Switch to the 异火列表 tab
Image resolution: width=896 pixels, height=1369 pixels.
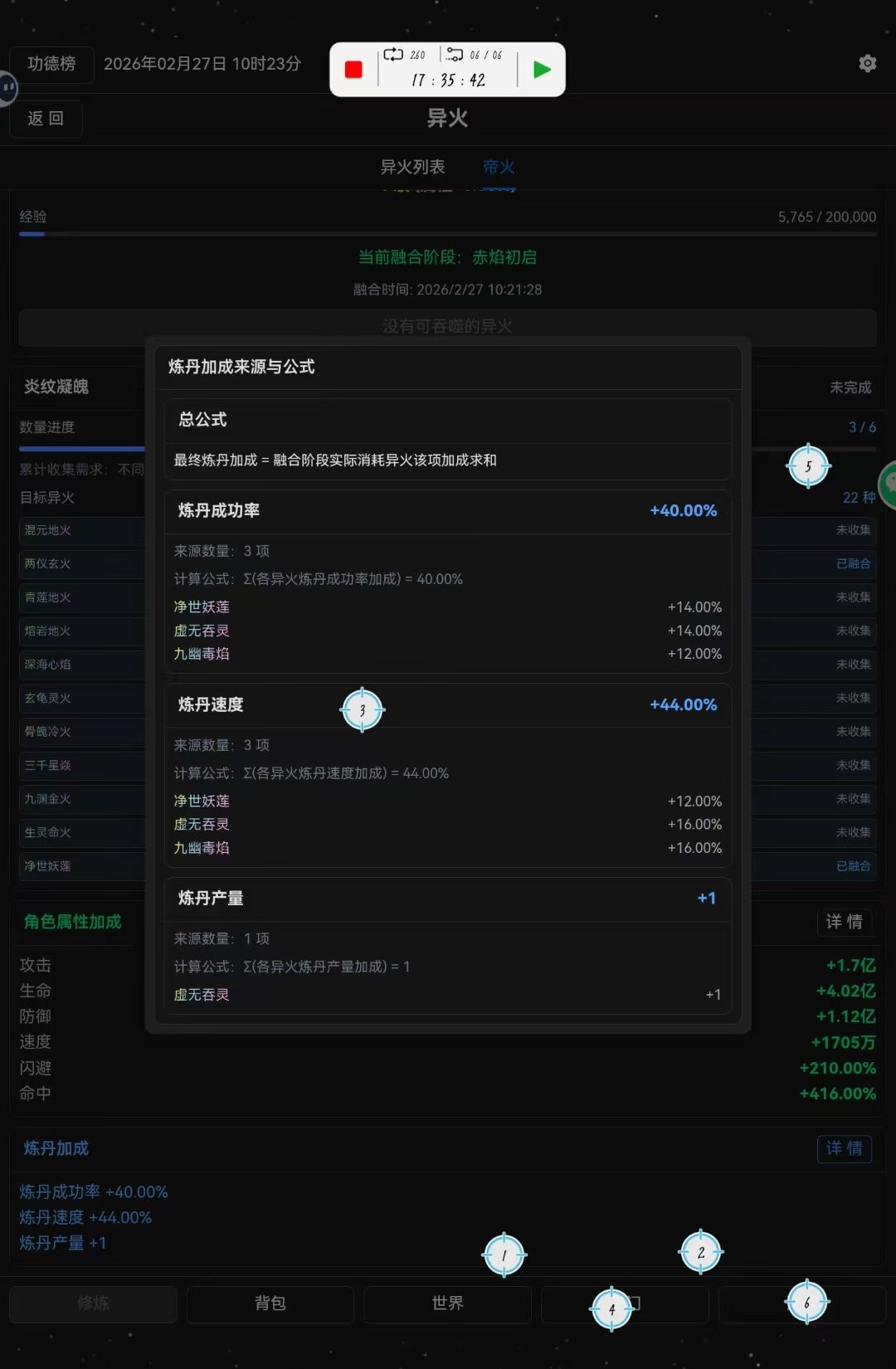[x=412, y=167]
